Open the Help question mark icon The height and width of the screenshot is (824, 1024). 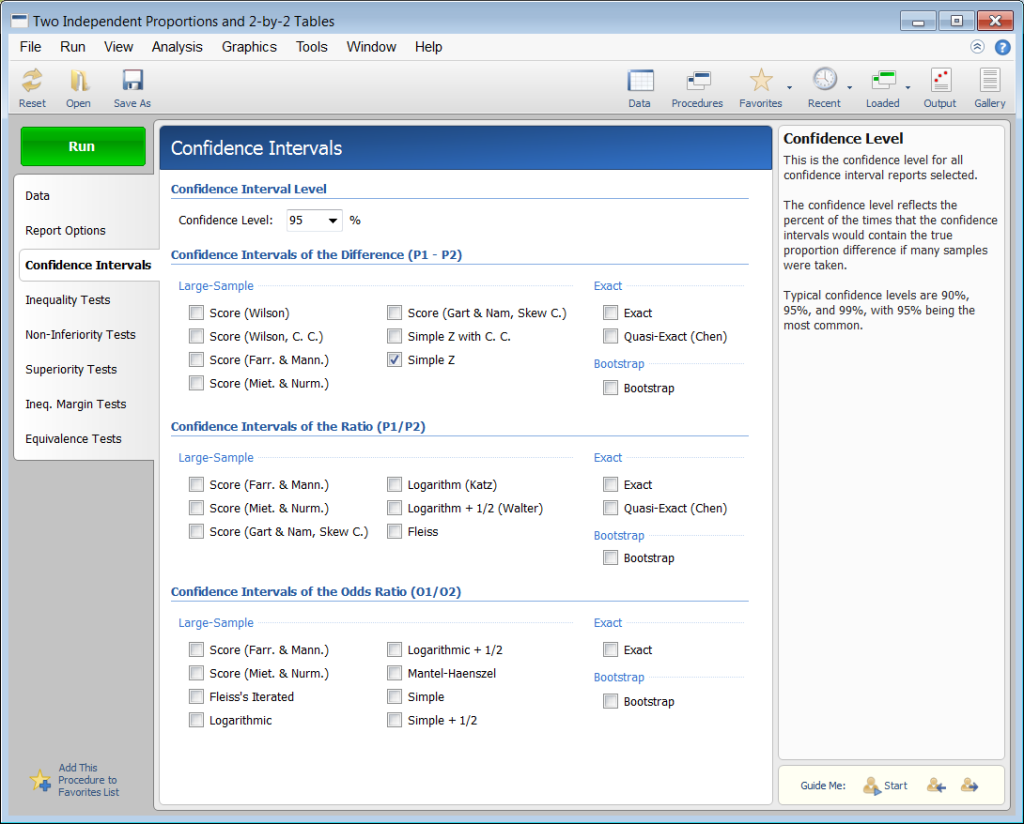(1002, 47)
